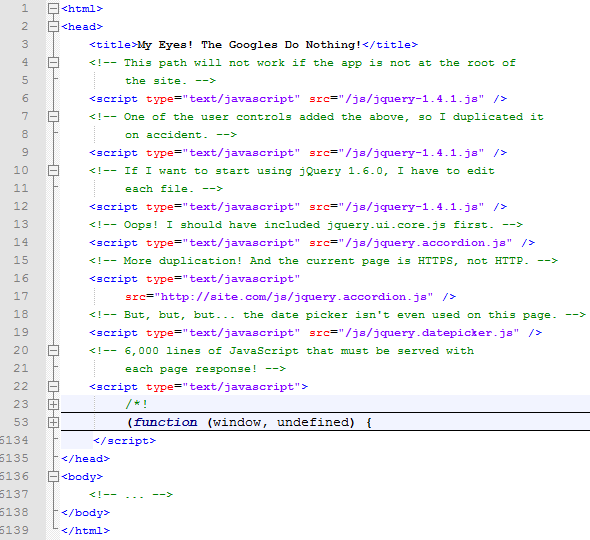Click '/js/jquery.accordion.js' src on line 14

425,243
